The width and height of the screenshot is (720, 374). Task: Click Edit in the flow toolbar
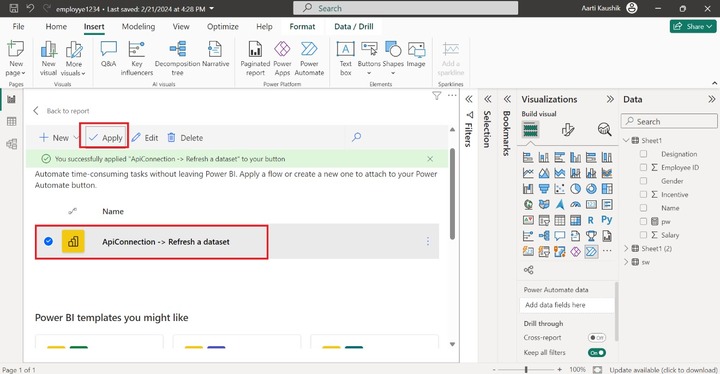point(144,138)
